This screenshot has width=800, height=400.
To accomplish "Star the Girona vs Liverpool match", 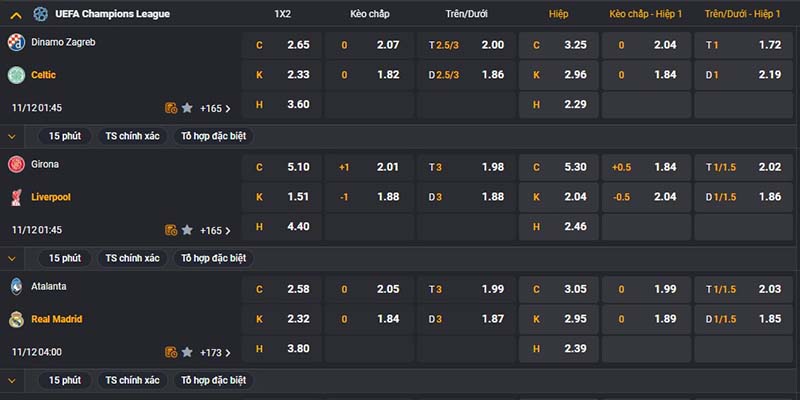I will tap(187, 230).
